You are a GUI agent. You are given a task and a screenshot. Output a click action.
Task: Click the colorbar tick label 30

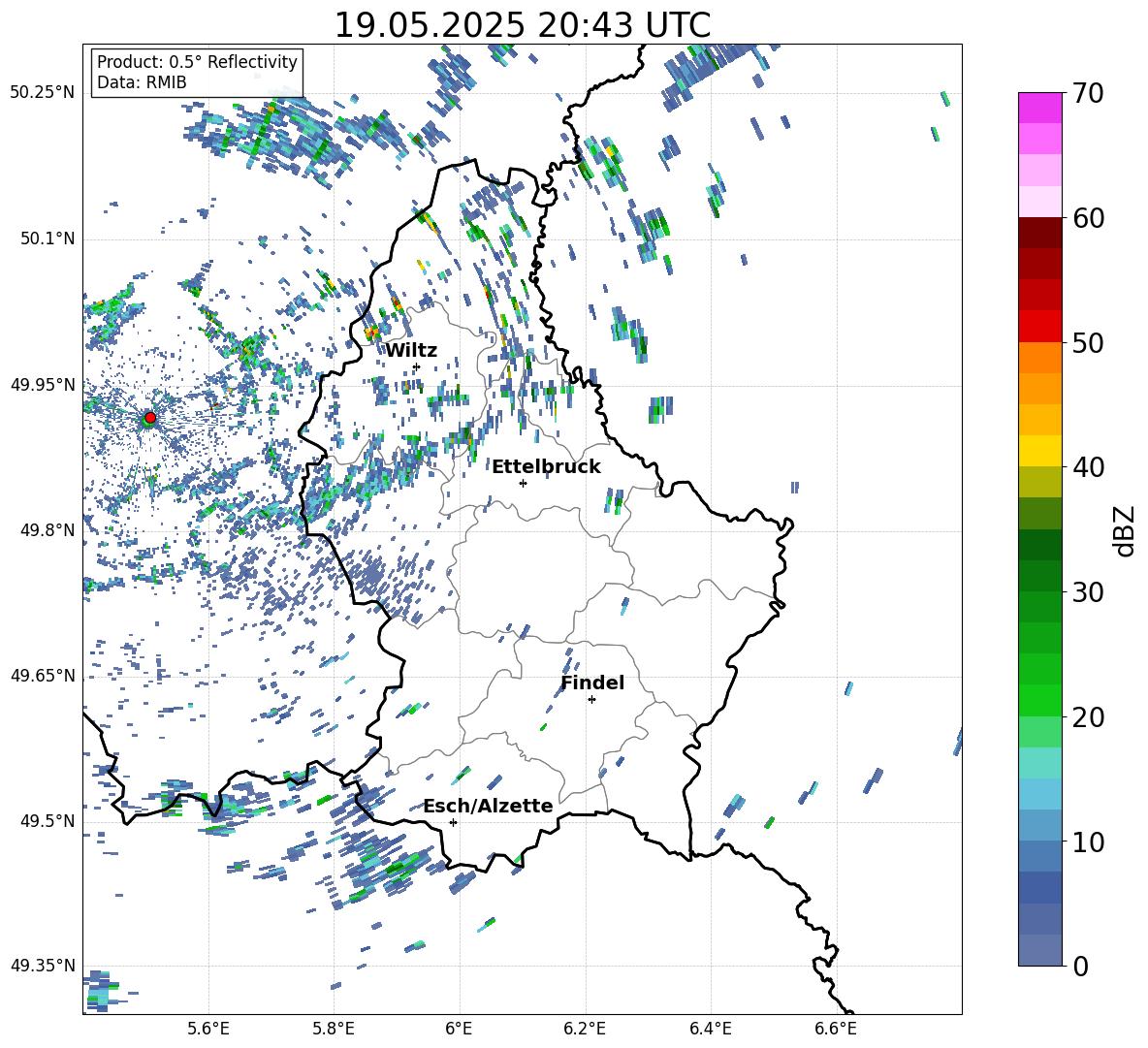1088,592
